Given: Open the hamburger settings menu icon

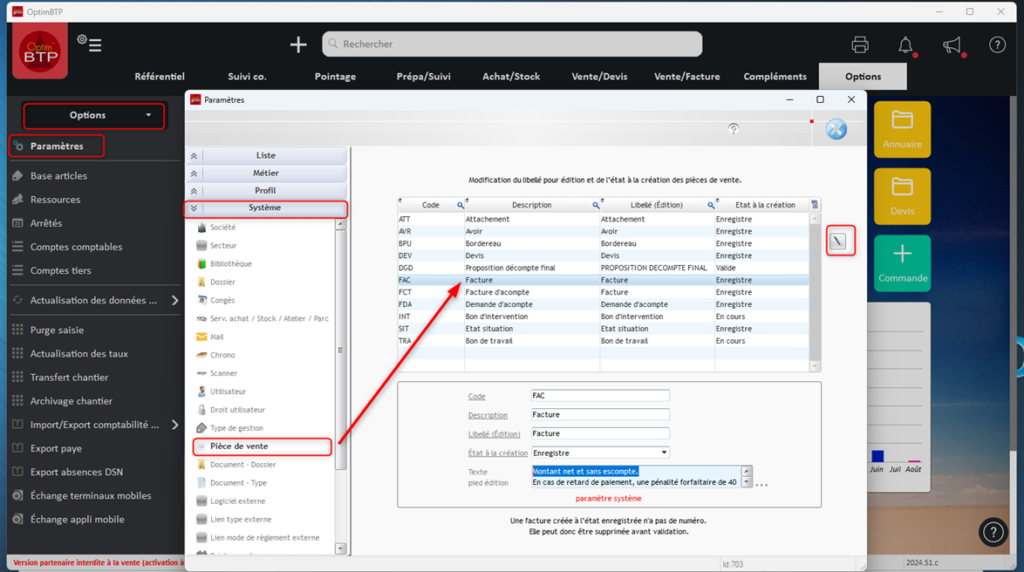Looking at the screenshot, I should [x=91, y=44].
